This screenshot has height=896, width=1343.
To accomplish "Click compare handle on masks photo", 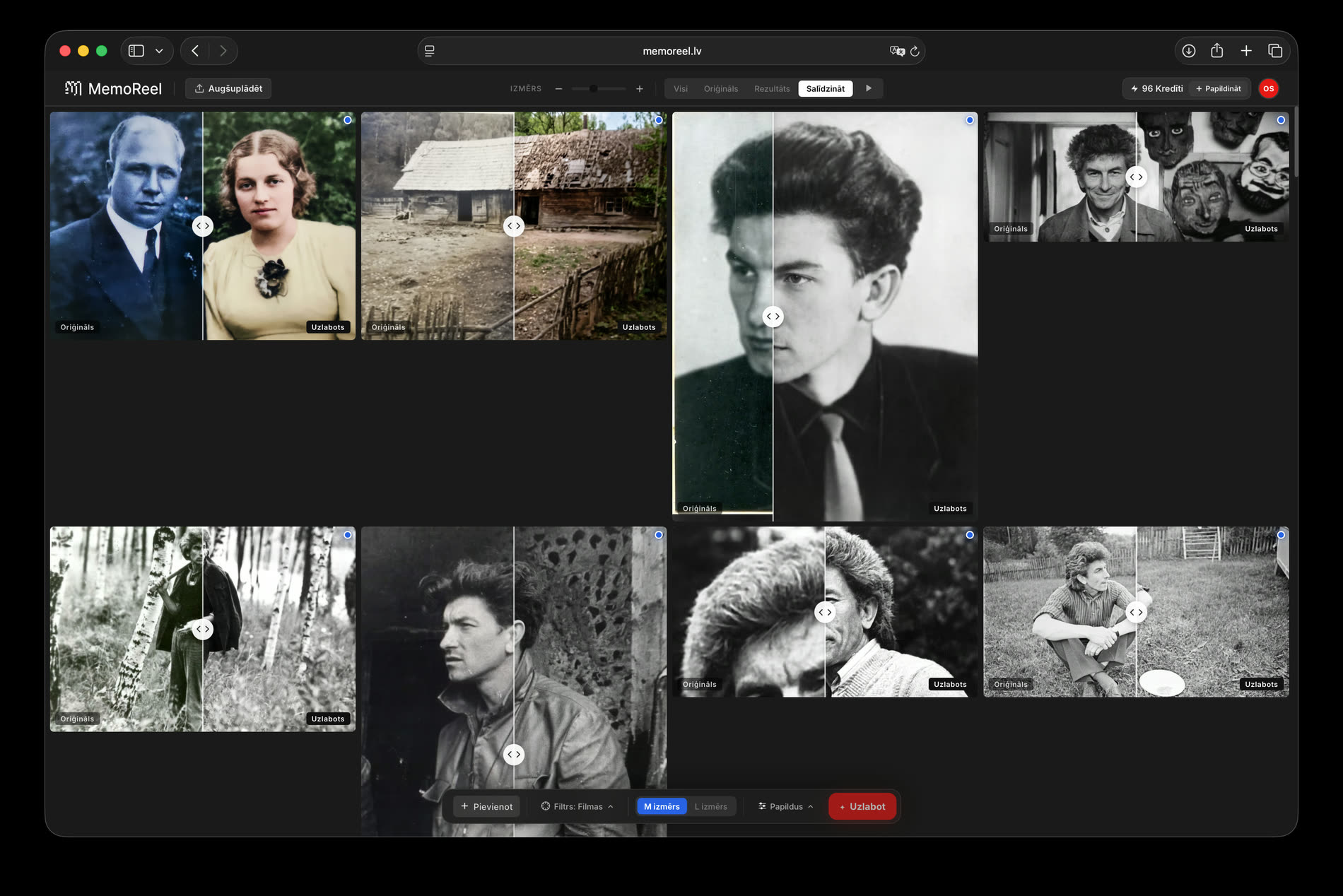I will [1136, 177].
